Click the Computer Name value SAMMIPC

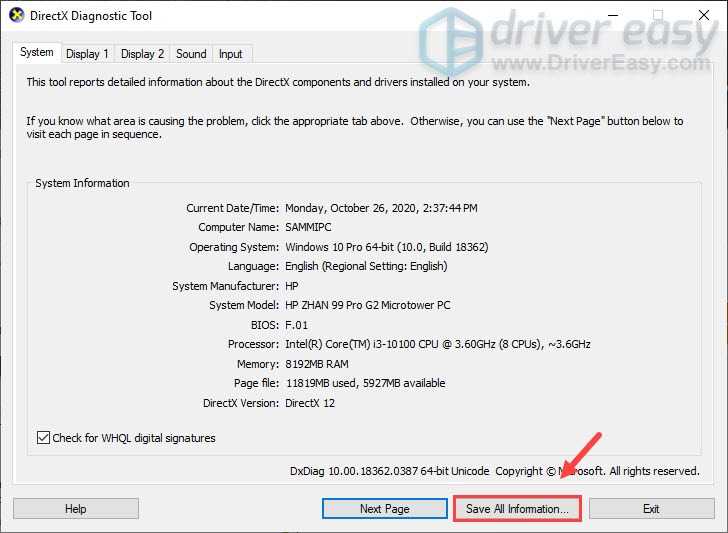308,227
